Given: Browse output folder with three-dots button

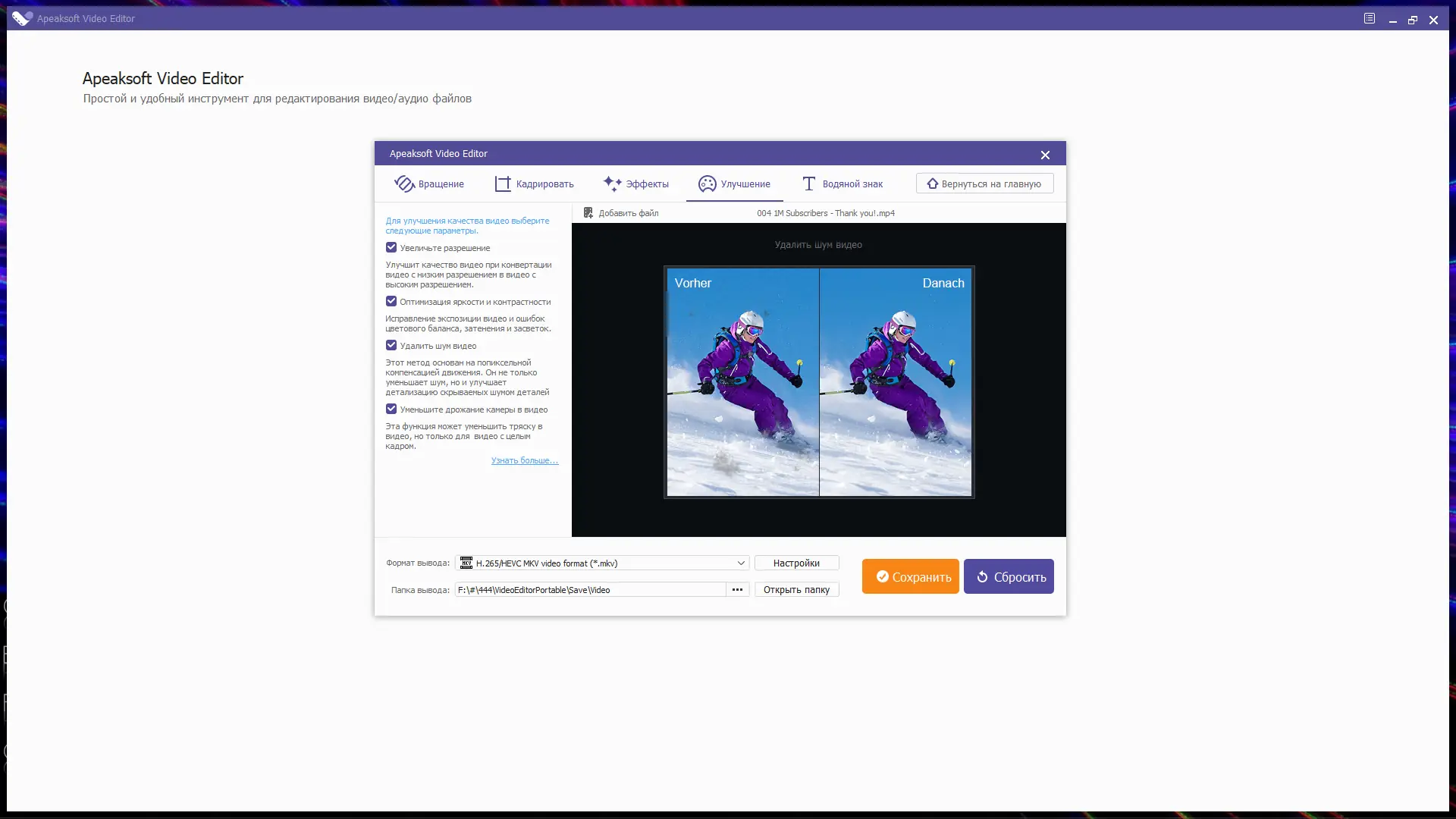Looking at the screenshot, I should click(x=737, y=589).
